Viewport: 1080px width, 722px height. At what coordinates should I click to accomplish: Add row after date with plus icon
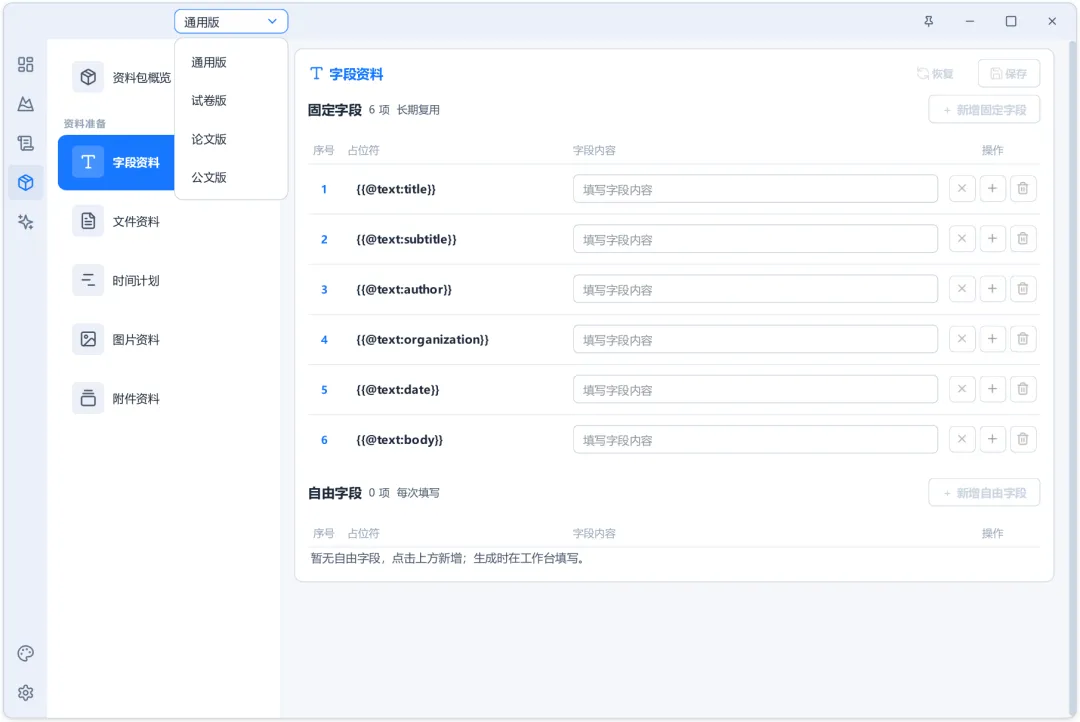coord(993,389)
